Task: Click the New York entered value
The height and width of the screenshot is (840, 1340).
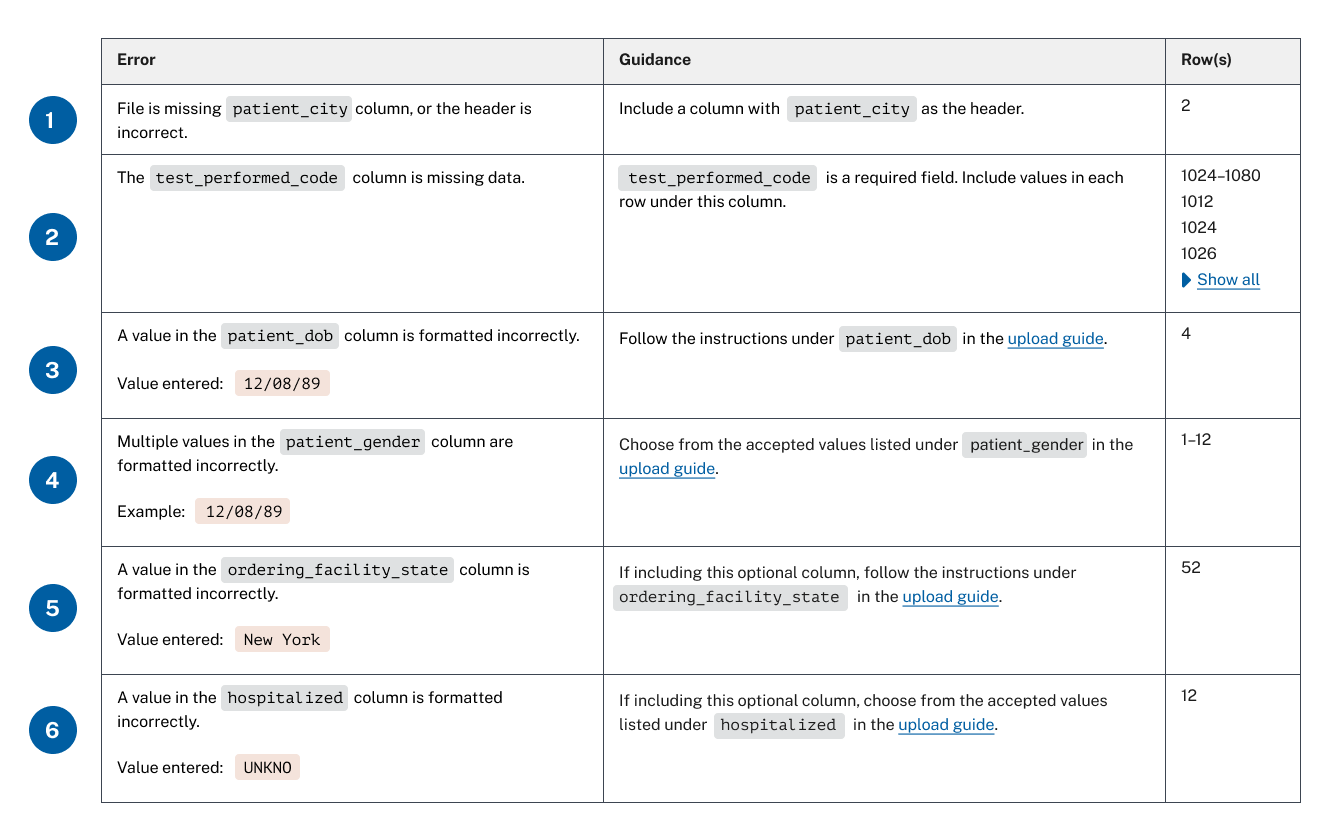Action: click(x=282, y=640)
